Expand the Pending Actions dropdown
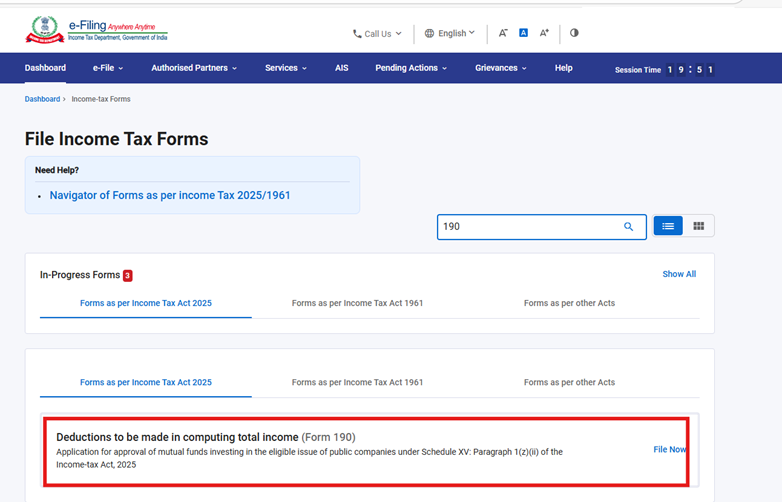 pyautogui.click(x=411, y=68)
